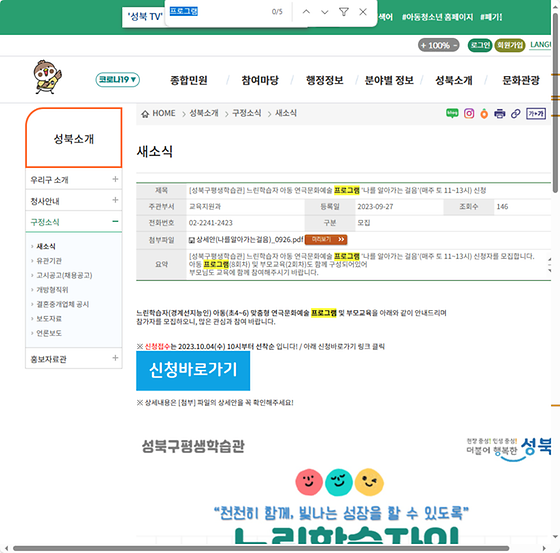The image size is (560, 553).
Task: Click 성북소개 in the breadcrumb
Action: 204,113
